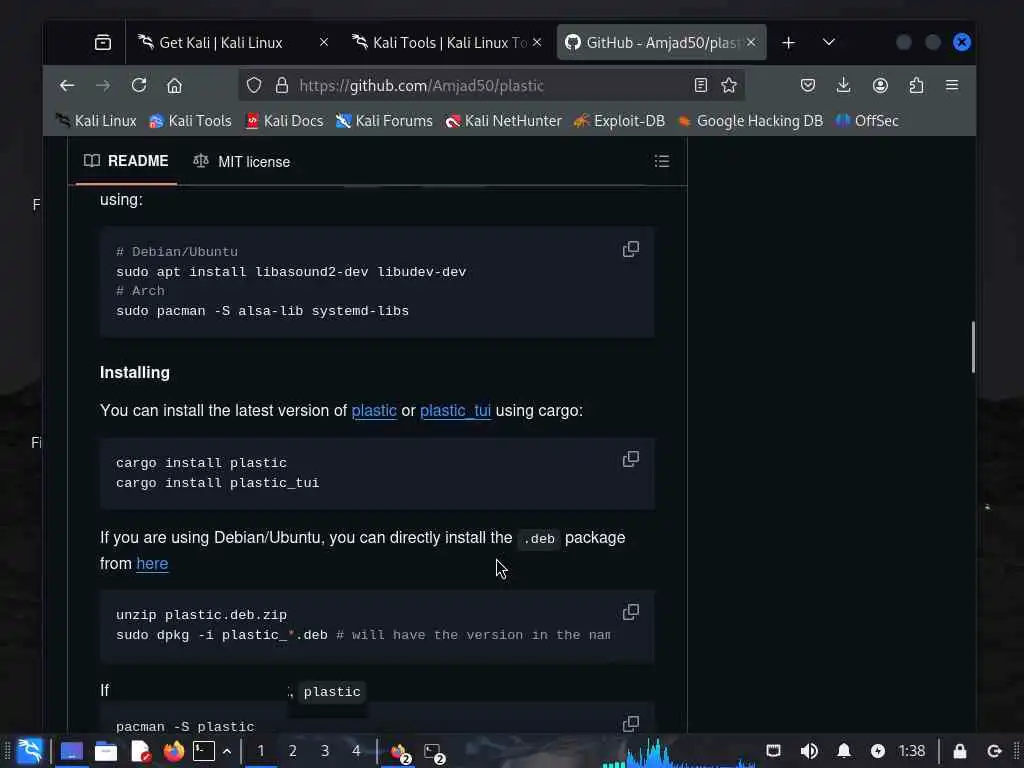Switch to the Kali Tools tab

click(447, 42)
